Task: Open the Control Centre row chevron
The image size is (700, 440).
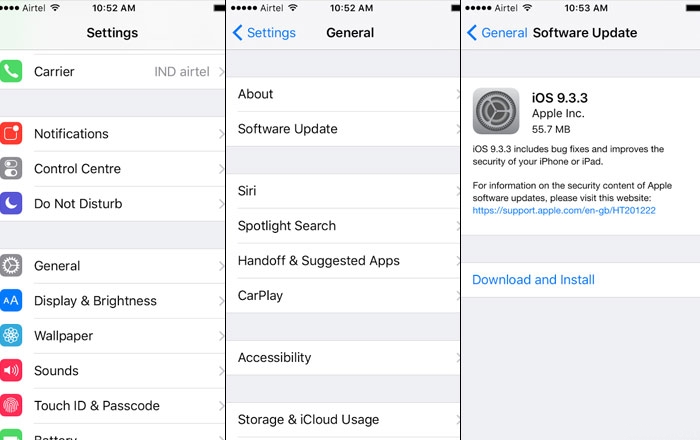Action: (221, 169)
